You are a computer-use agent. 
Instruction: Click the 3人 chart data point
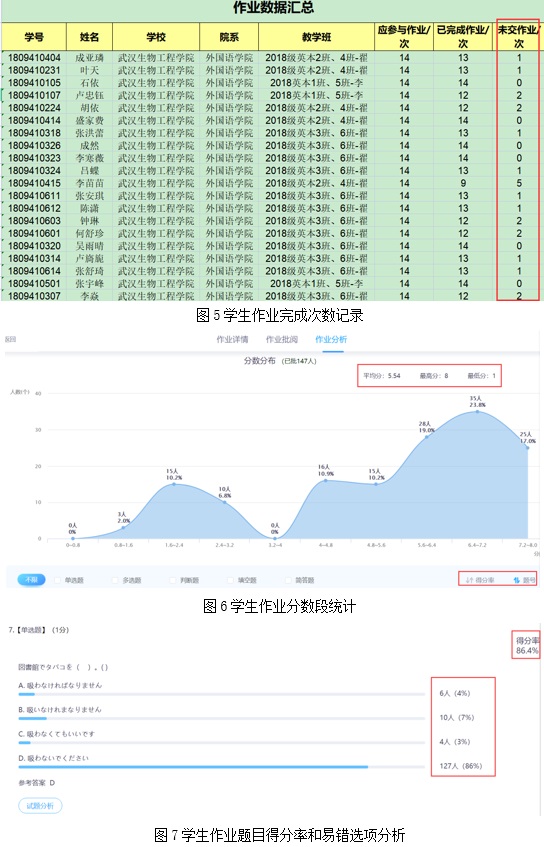click(x=123, y=528)
